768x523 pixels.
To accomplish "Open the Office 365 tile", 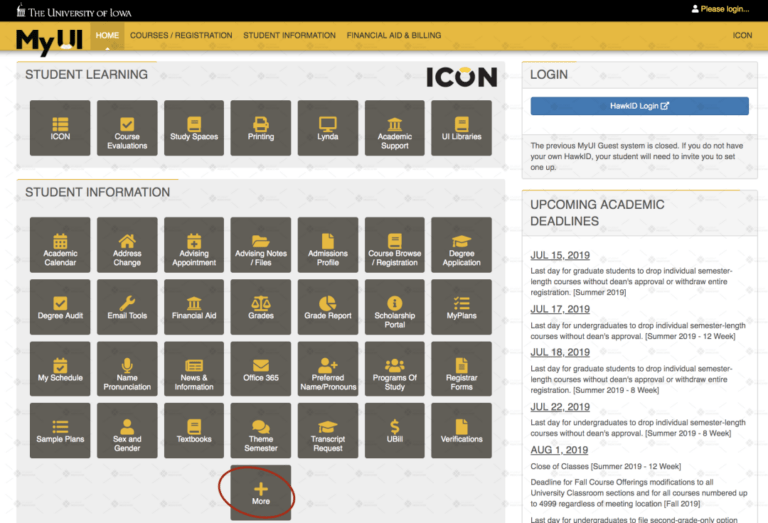I will tap(261, 369).
